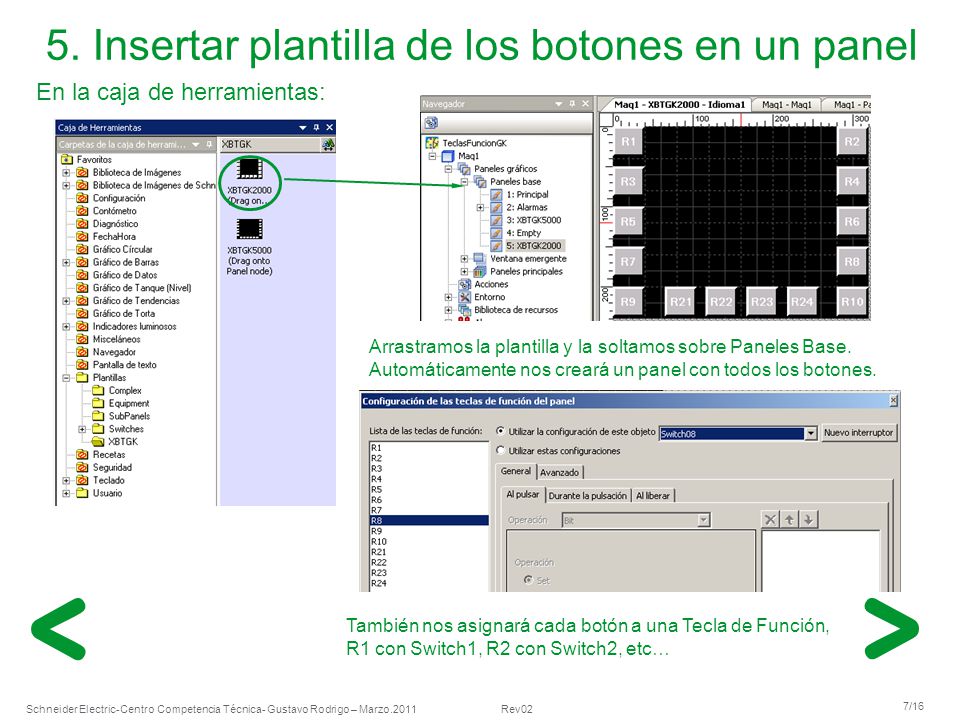Viewport: 960px width, 720px height.
Task: Open the Recetas folder
Action: click(x=101, y=454)
